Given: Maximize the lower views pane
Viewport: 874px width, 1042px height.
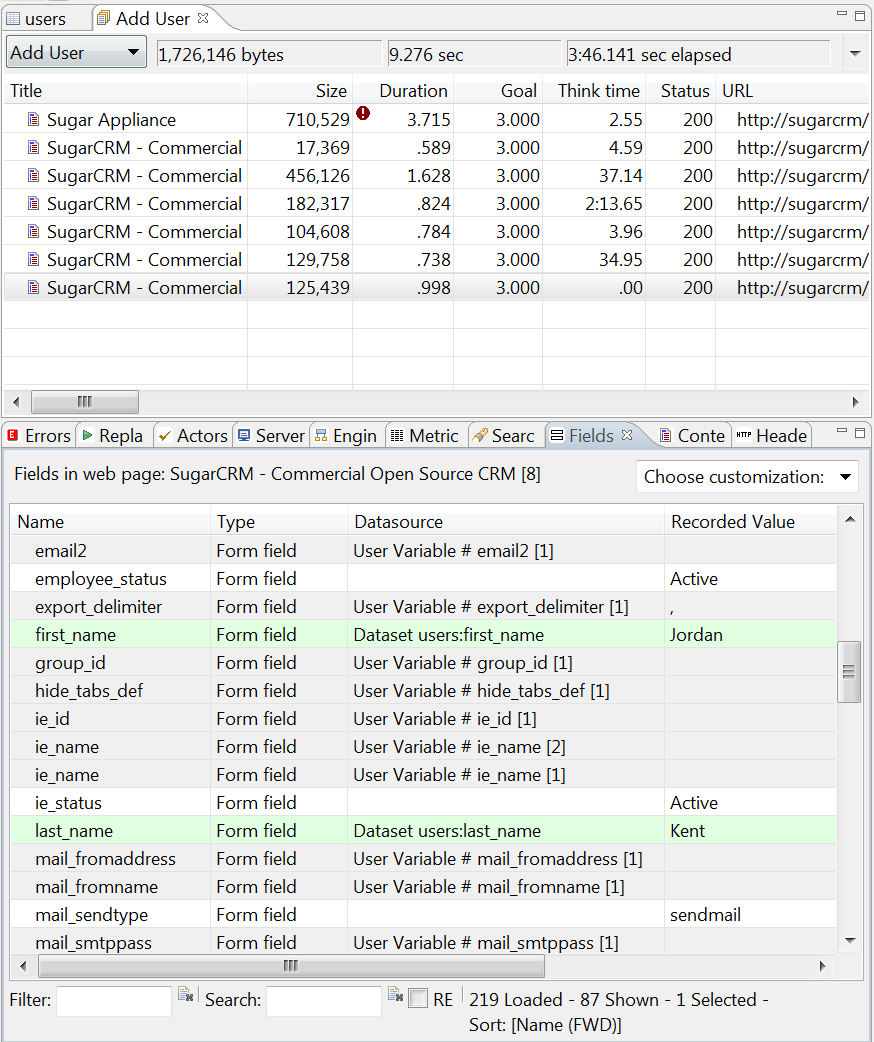Looking at the screenshot, I should pyautogui.click(x=859, y=433).
